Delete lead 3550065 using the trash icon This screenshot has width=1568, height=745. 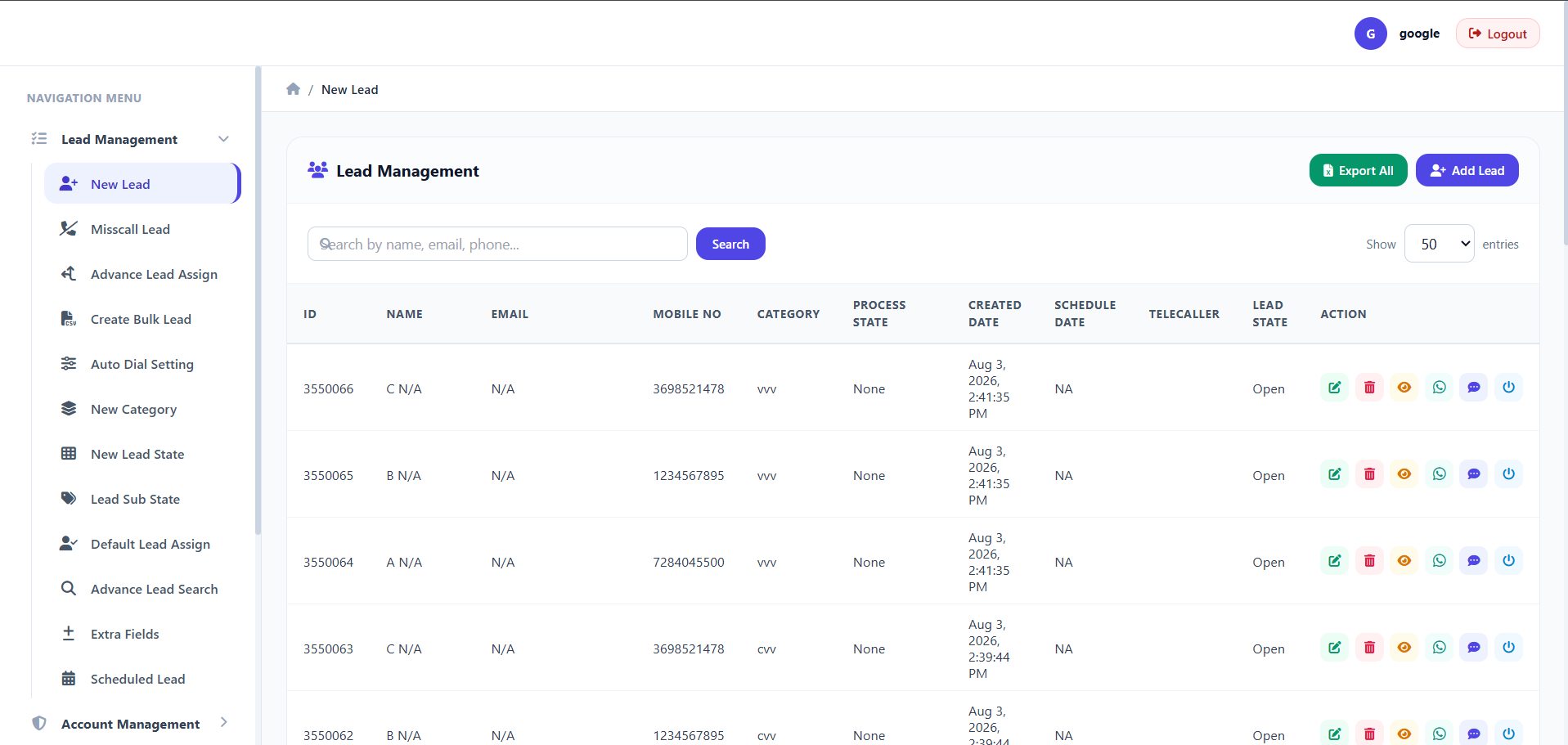tap(1369, 474)
